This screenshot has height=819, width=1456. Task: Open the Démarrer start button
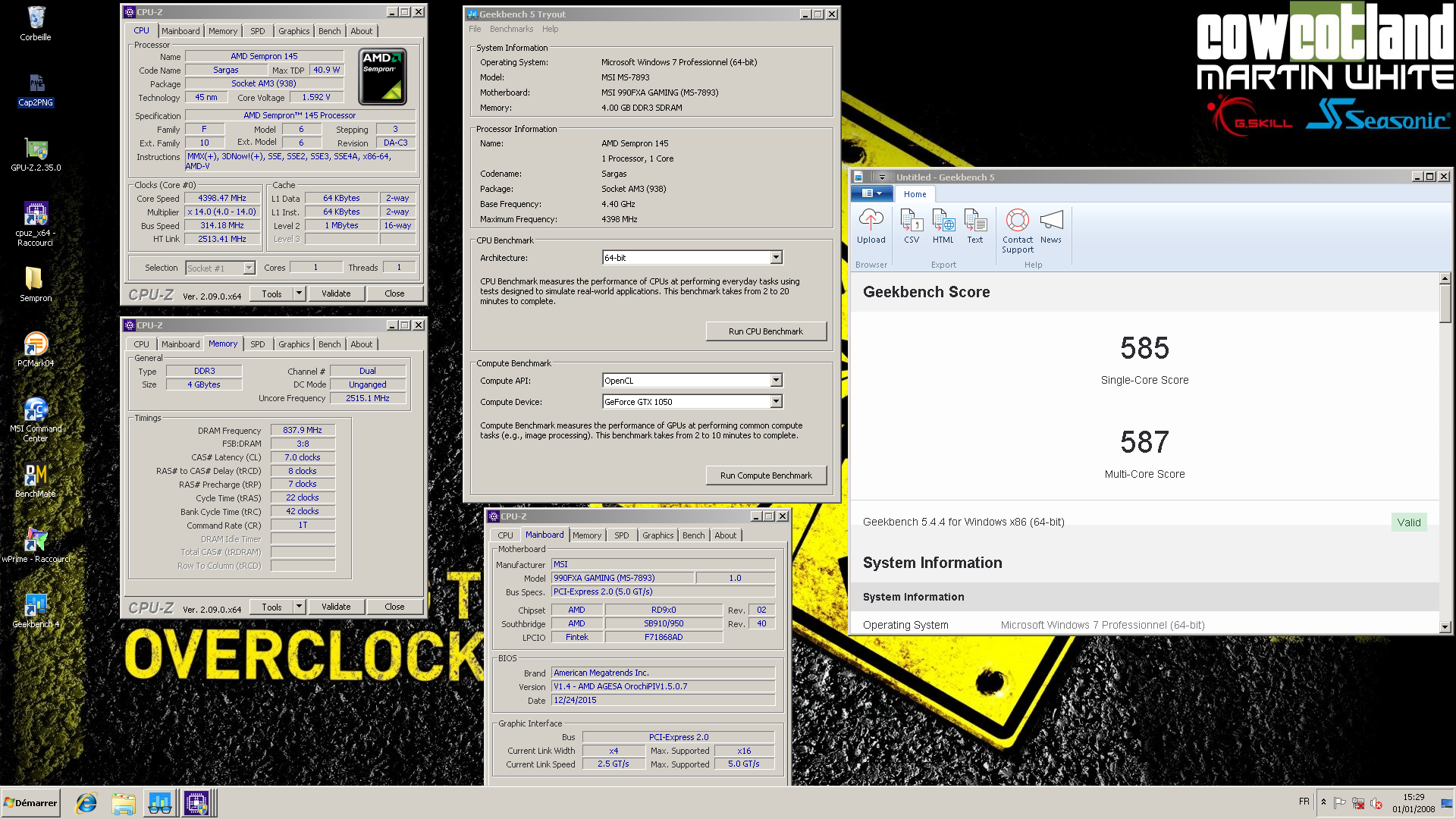tap(30, 803)
